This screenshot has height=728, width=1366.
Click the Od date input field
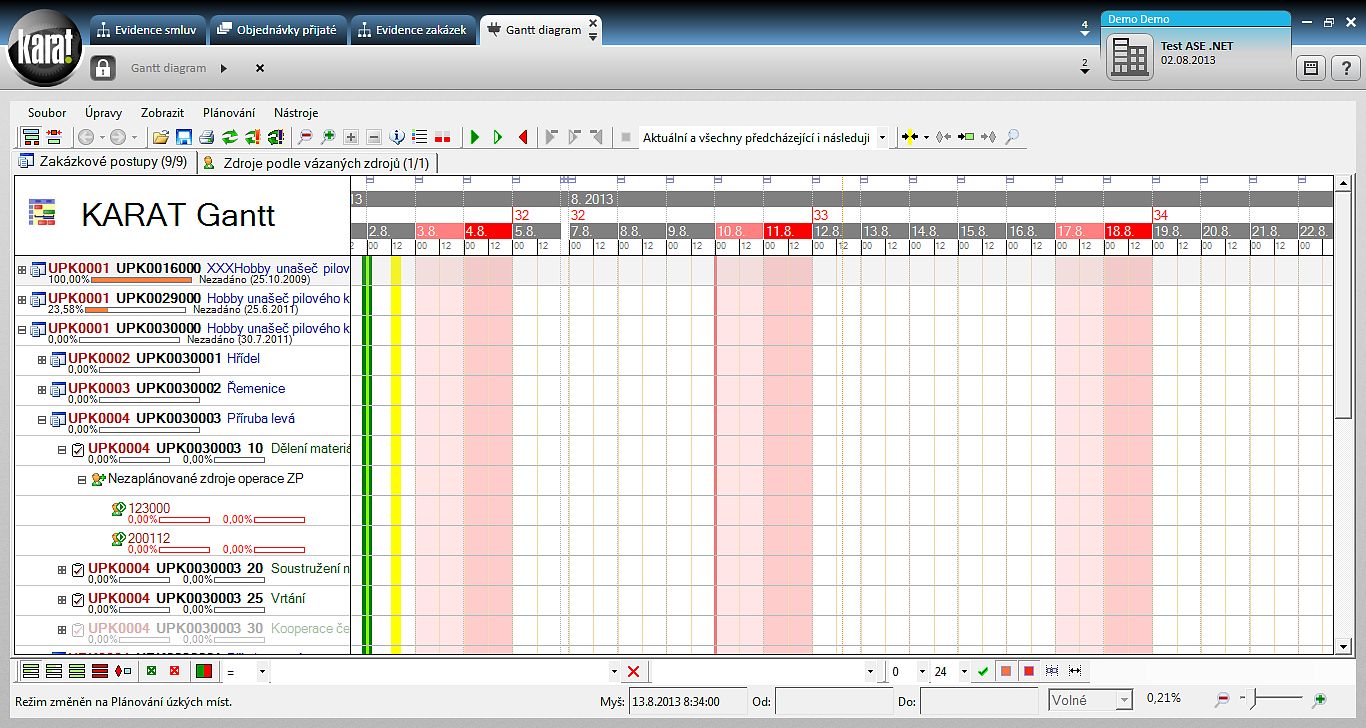[830, 701]
